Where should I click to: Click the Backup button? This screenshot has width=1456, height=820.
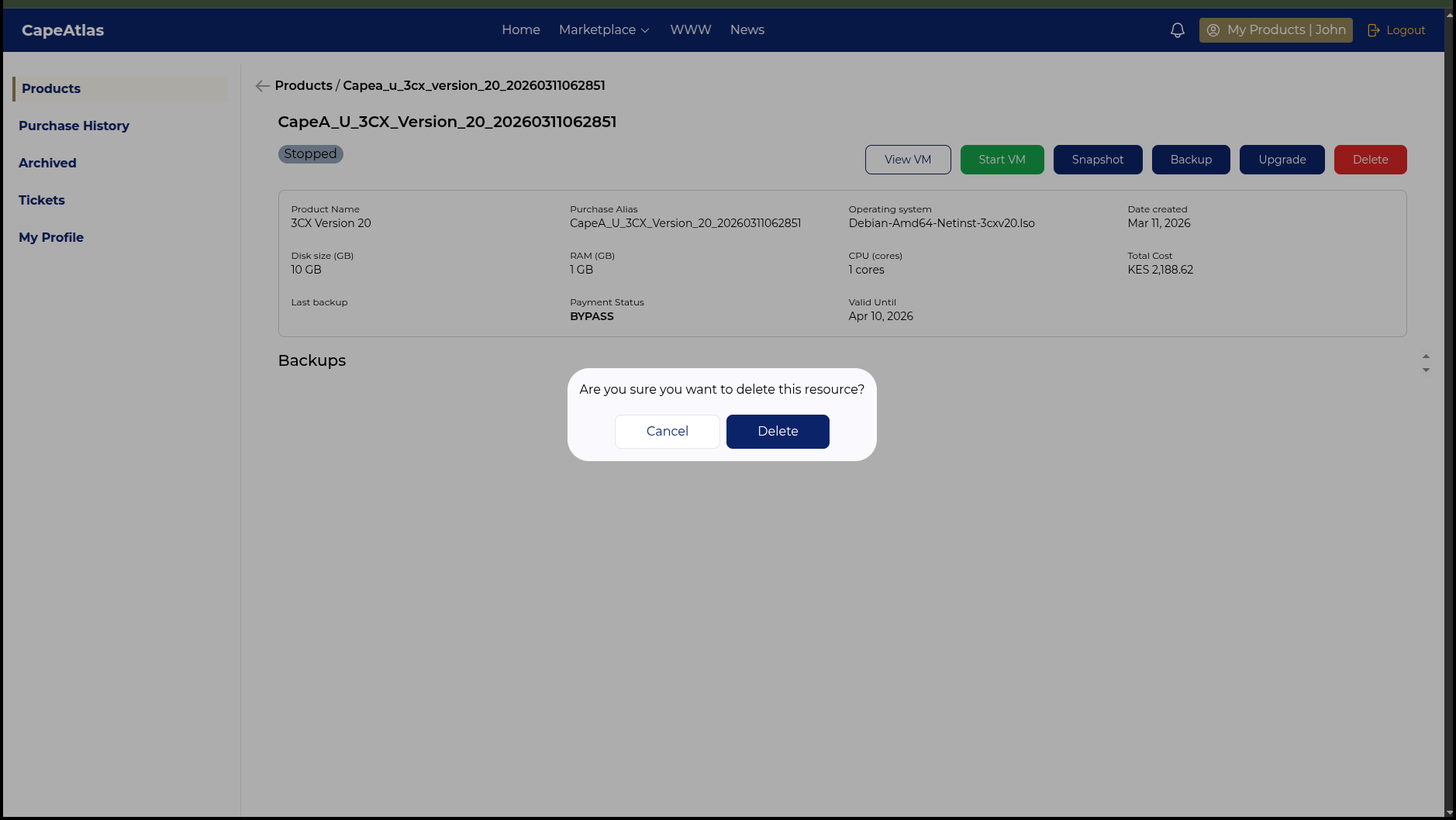(x=1191, y=160)
